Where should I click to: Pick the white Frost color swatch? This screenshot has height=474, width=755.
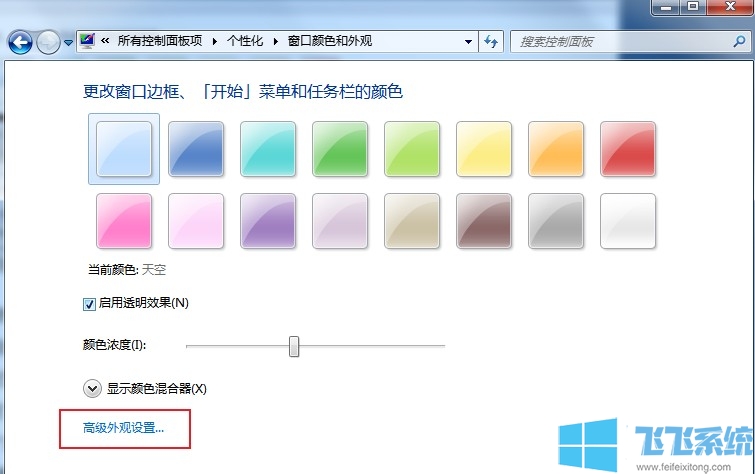(x=628, y=221)
